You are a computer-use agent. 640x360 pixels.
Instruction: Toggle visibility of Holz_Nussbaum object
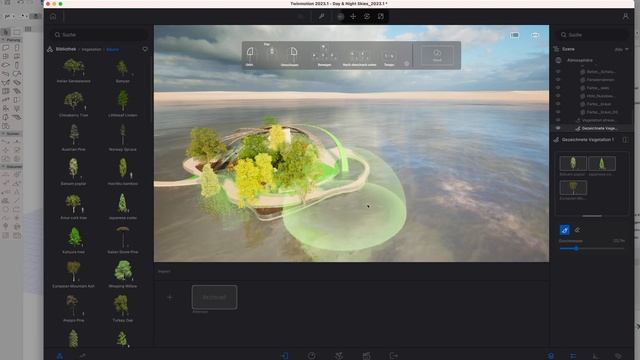click(558, 96)
